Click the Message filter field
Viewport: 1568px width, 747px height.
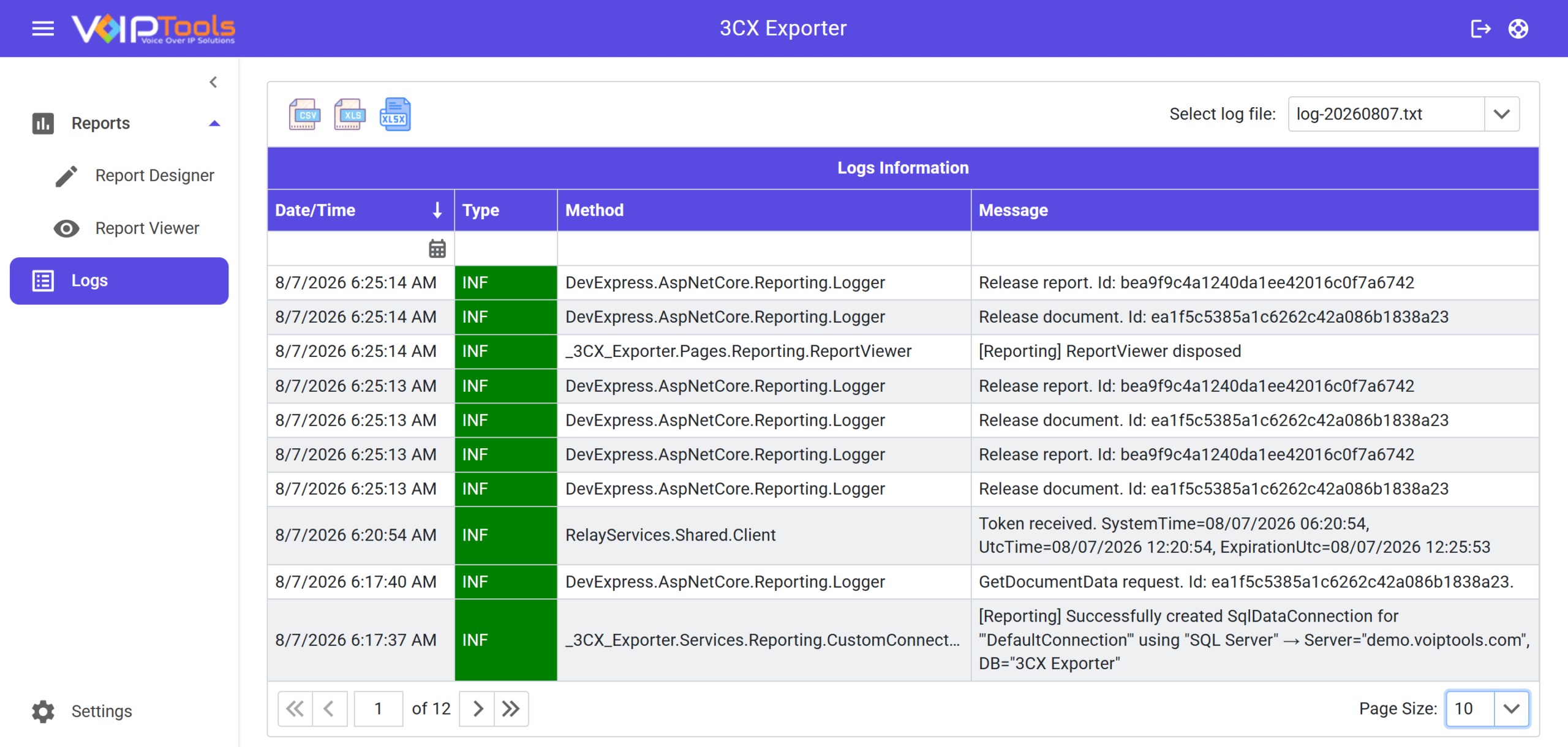point(1255,249)
